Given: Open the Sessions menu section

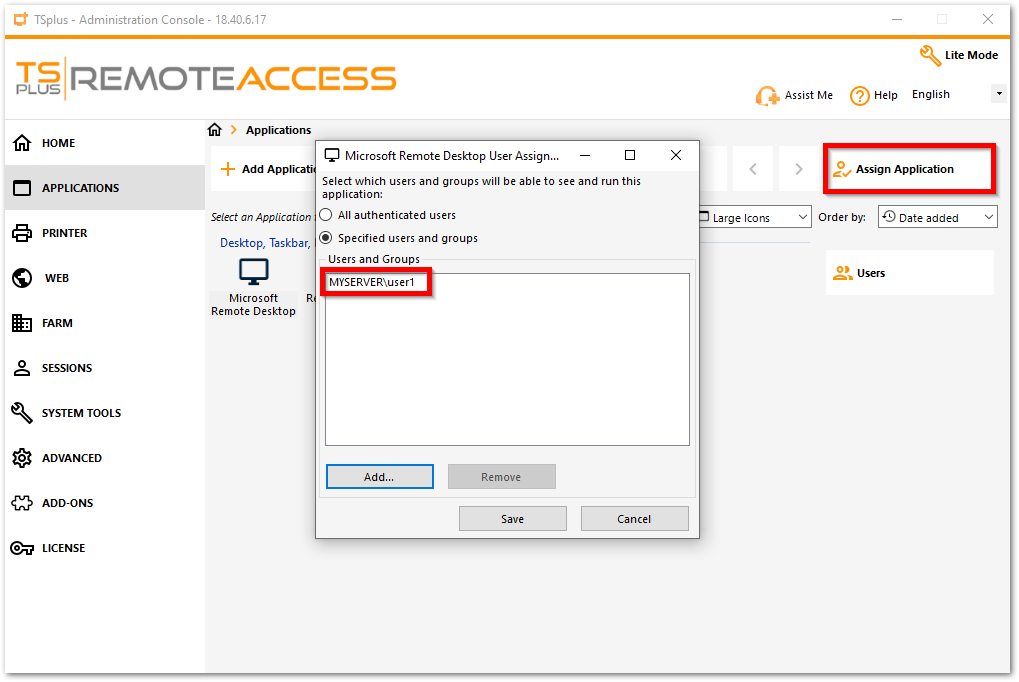Looking at the screenshot, I should coord(67,368).
